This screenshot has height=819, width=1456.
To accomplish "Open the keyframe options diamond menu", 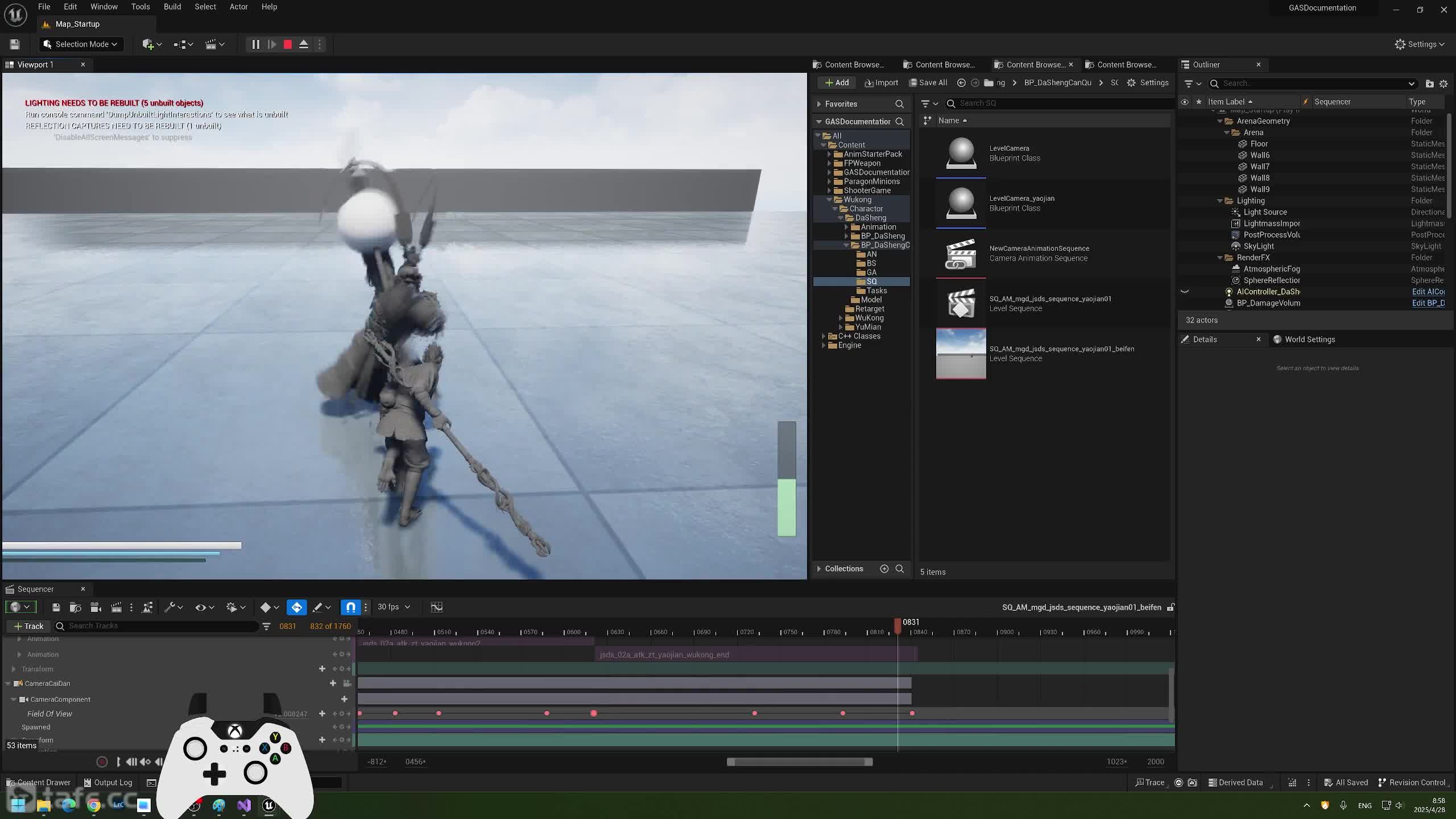I will pos(270,607).
